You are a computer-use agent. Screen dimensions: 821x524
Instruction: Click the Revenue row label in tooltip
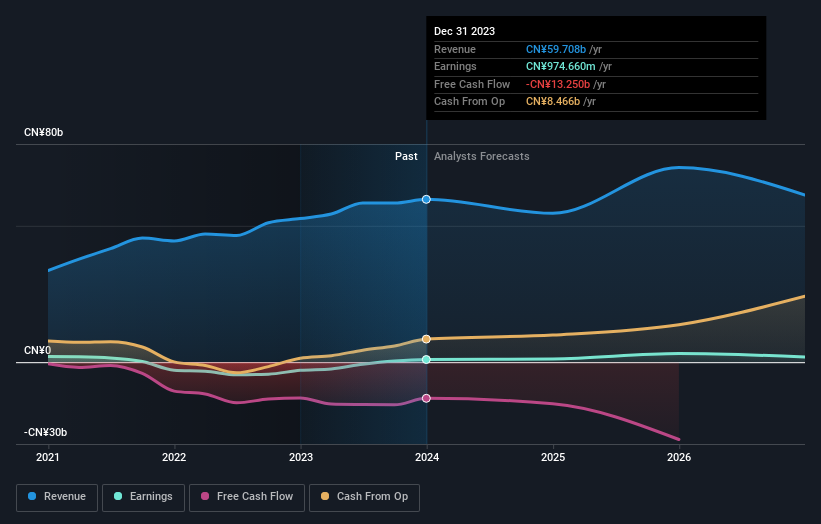click(x=455, y=49)
